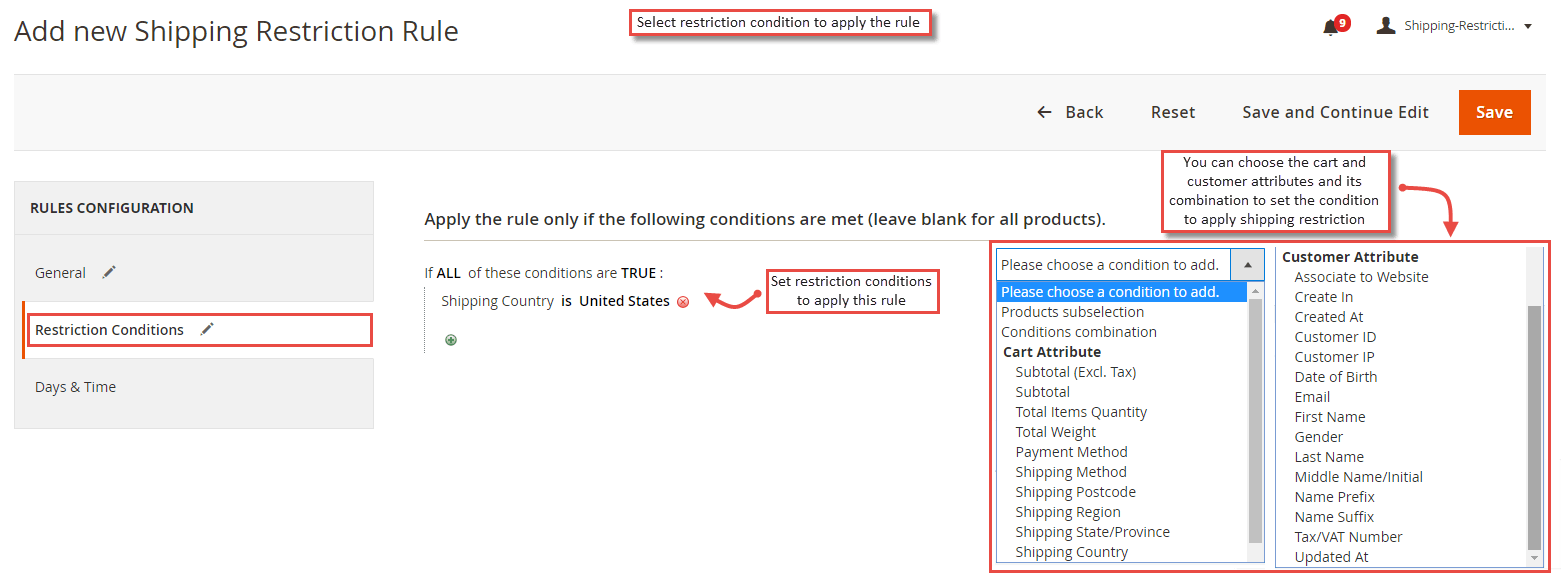Add a new condition with green plus
Screen dimensions: 1561x573
(451, 340)
